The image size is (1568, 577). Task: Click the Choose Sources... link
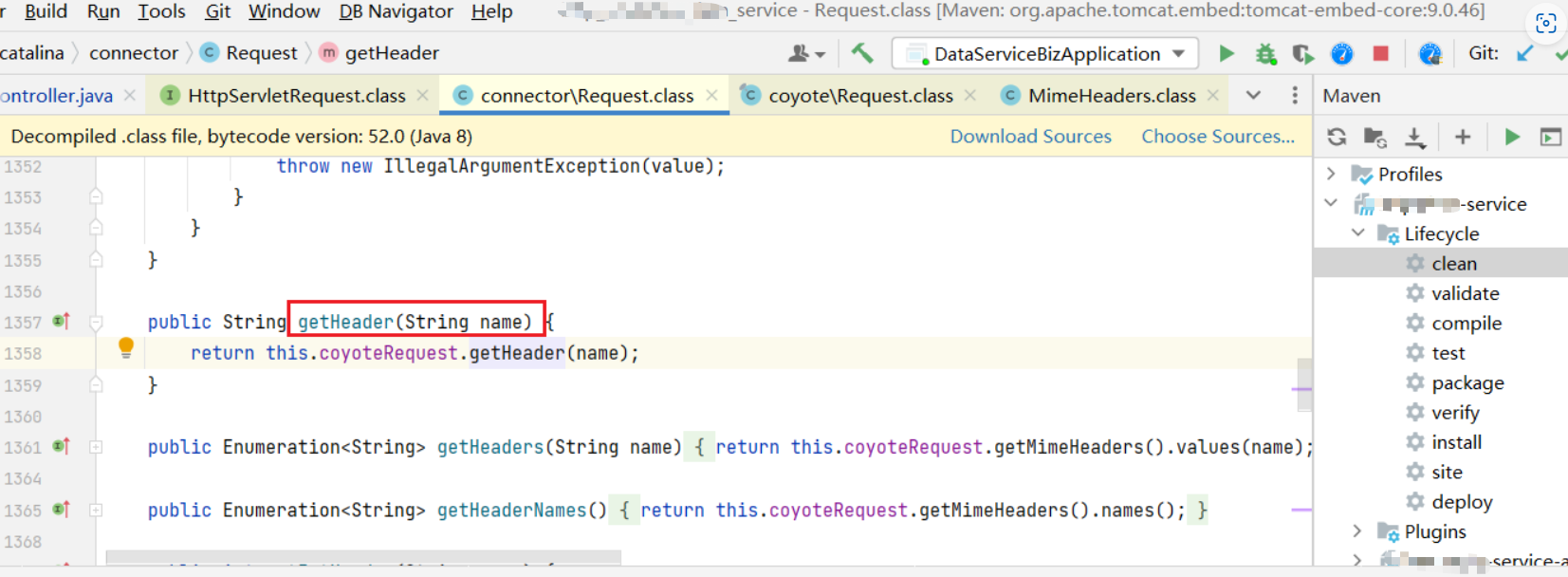click(1218, 137)
